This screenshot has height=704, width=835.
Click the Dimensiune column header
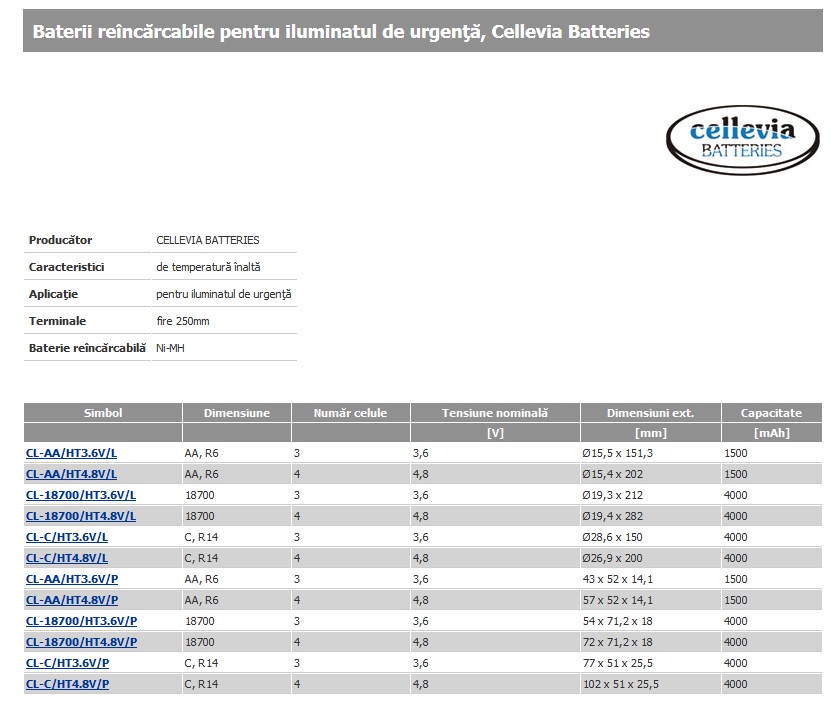click(x=237, y=413)
